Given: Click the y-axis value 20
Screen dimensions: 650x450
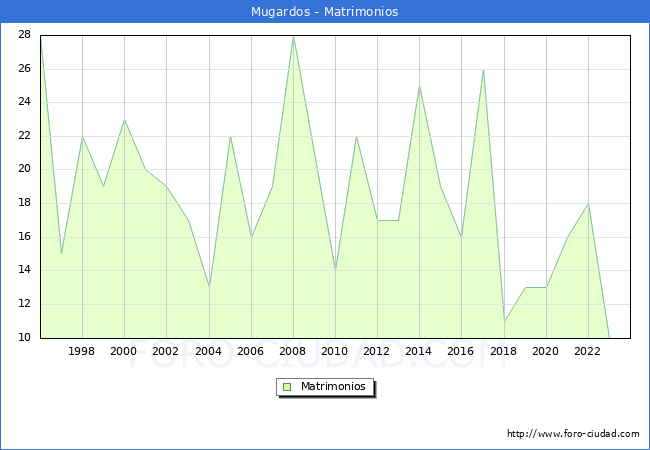Looking at the screenshot, I should [x=24, y=169].
